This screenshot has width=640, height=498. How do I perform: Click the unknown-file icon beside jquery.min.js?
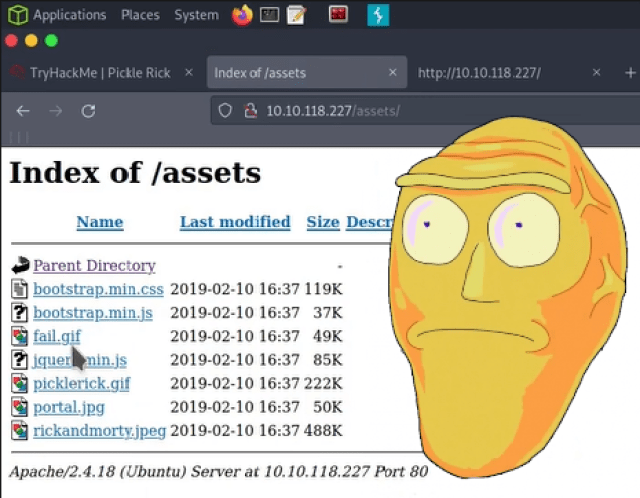point(19,360)
